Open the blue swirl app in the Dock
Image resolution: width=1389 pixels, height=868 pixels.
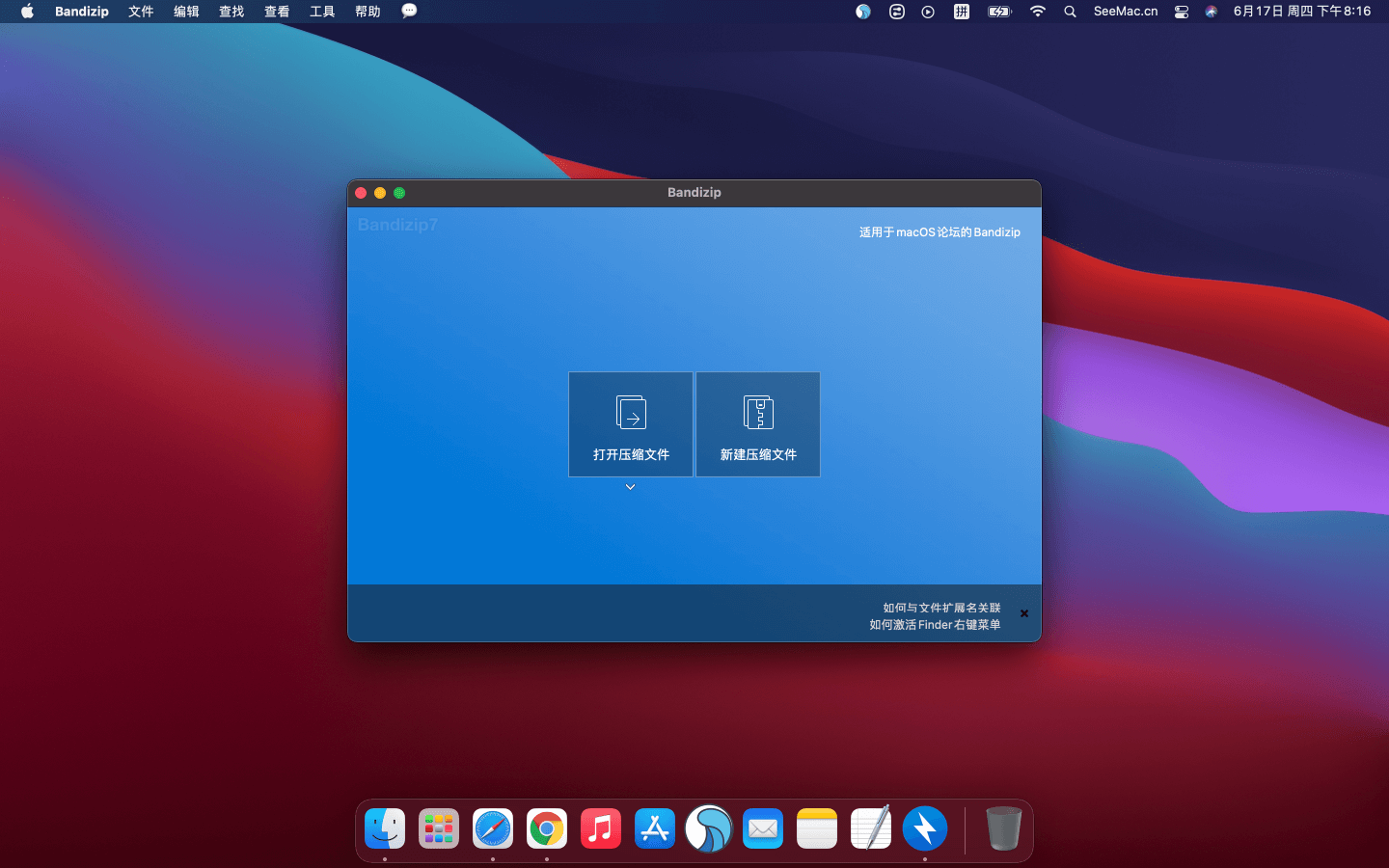pyautogui.click(x=709, y=828)
